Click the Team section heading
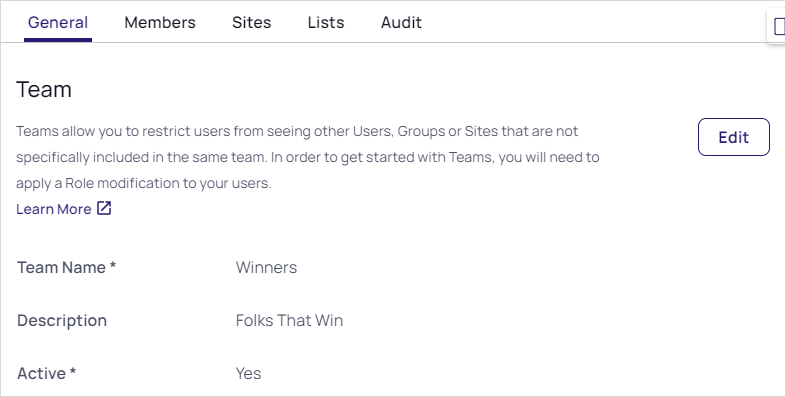786x397 pixels. point(44,90)
